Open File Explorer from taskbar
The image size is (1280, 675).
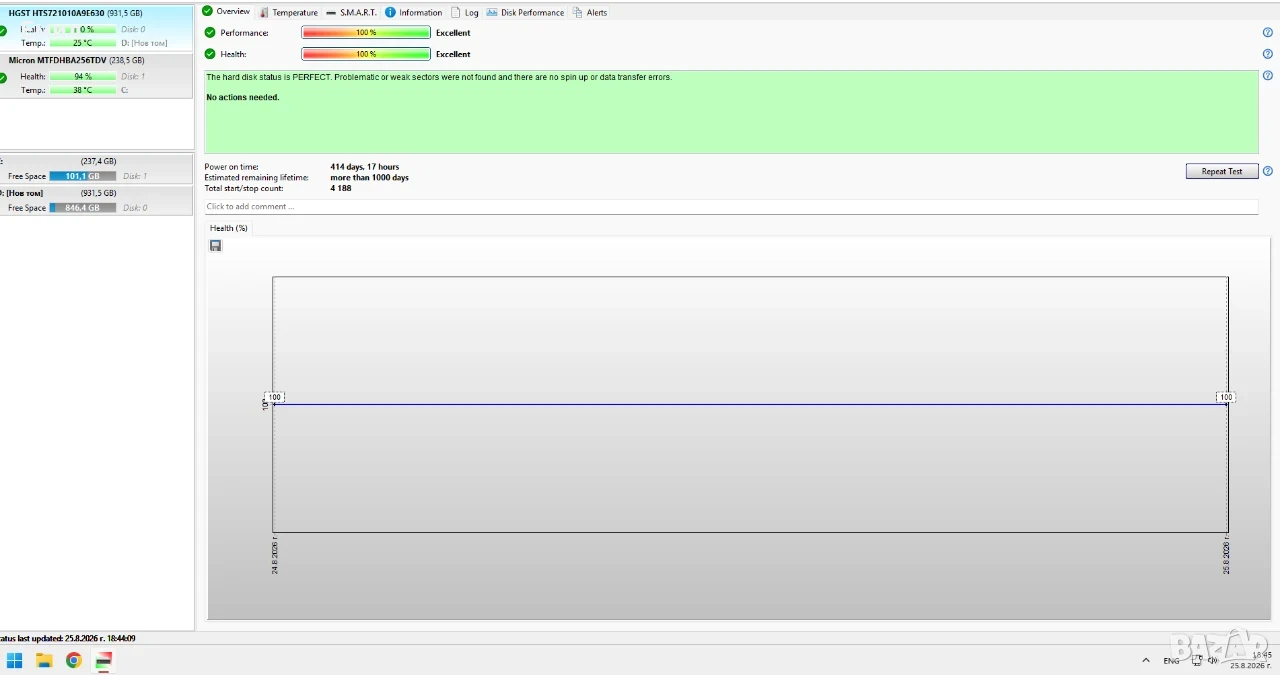44,660
